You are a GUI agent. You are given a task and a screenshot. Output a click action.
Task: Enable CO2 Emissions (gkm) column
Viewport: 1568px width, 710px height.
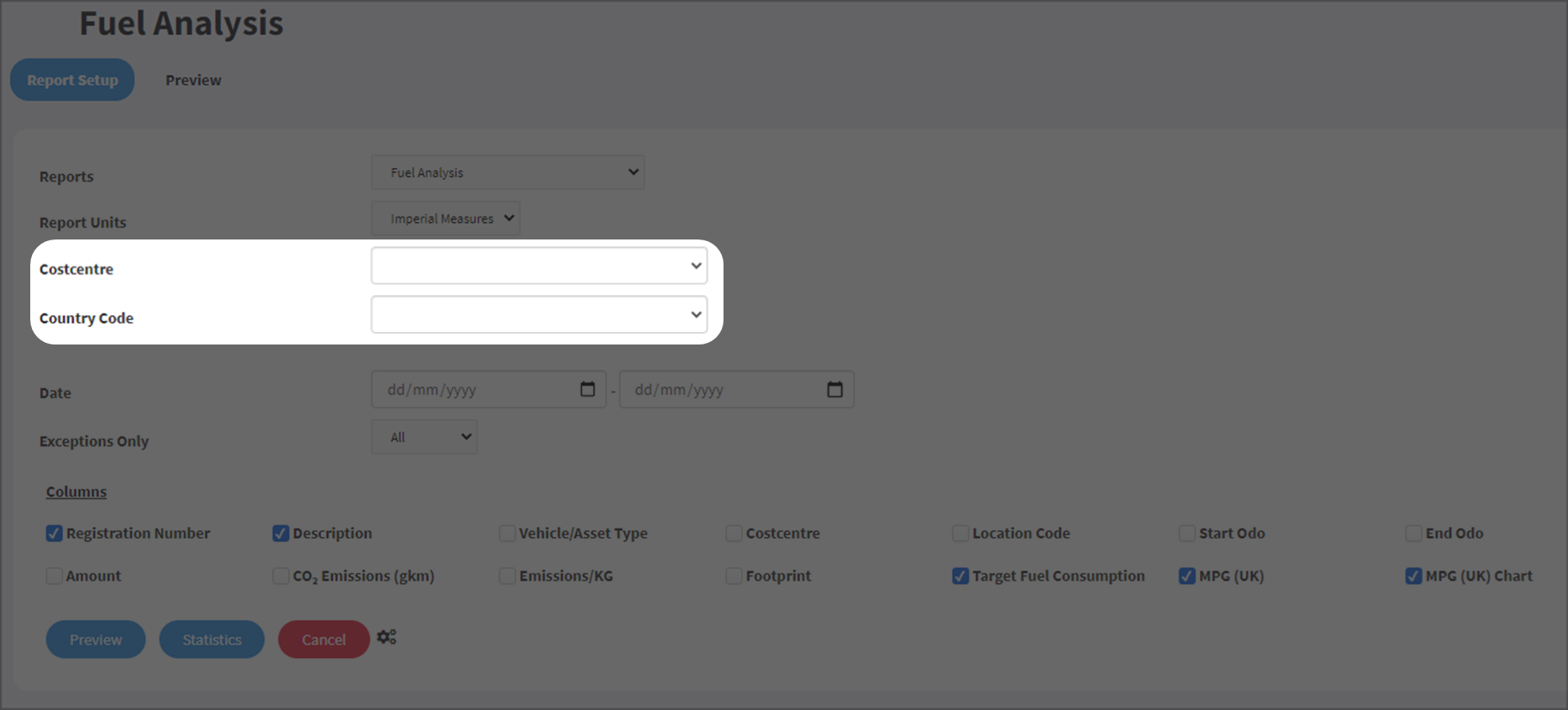pyautogui.click(x=281, y=576)
